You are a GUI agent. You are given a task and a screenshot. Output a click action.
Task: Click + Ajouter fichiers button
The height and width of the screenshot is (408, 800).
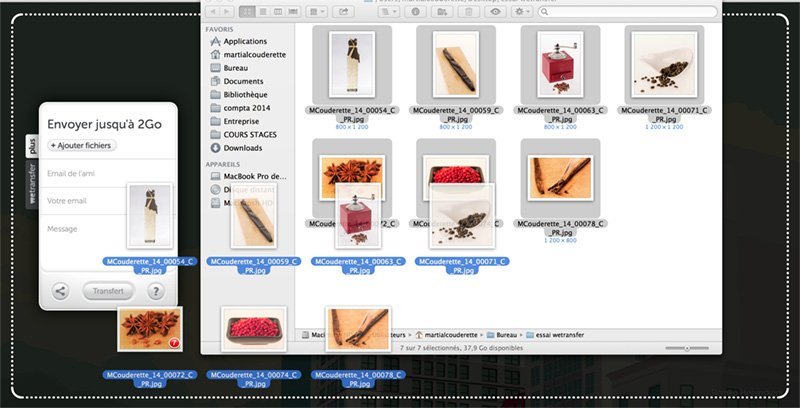82,145
